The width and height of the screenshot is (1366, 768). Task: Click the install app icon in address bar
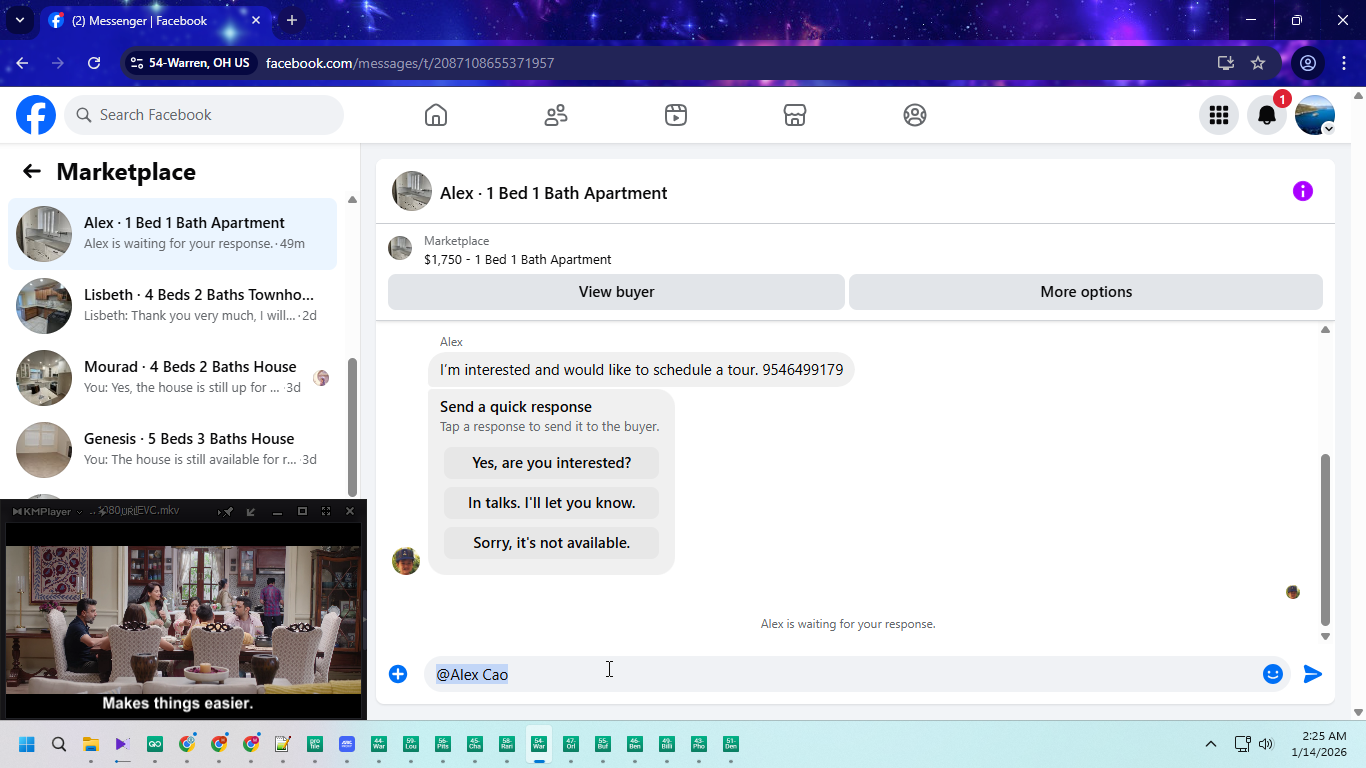[x=1226, y=63]
